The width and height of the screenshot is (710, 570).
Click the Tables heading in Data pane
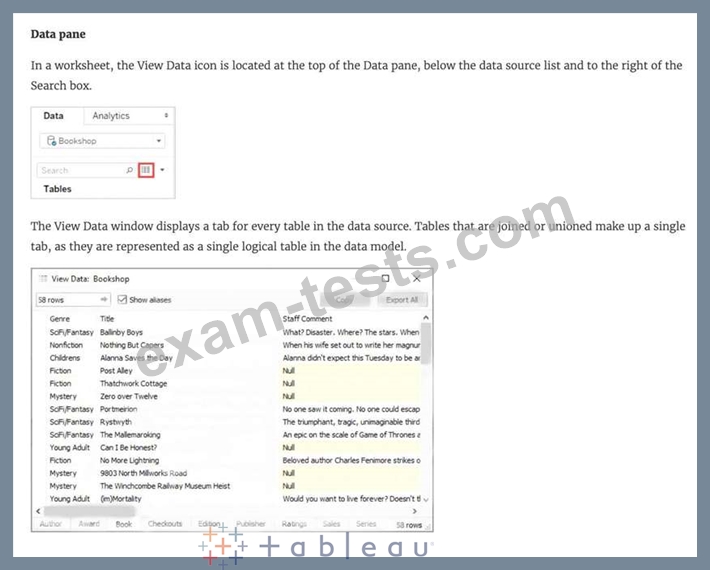pos(58,189)
